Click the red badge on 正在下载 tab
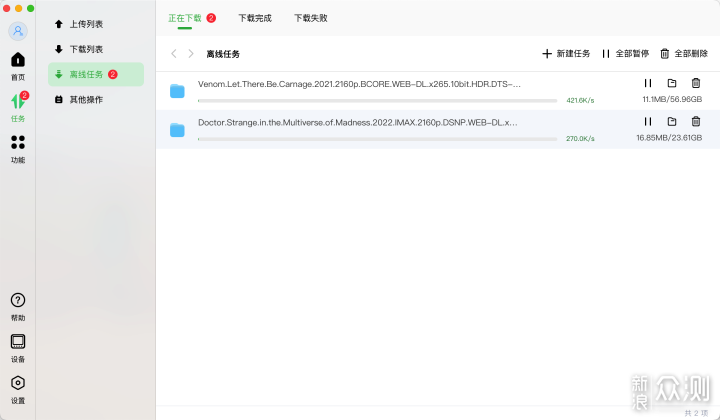The width and height of the screenshot is (720, 420). point(211,18)
